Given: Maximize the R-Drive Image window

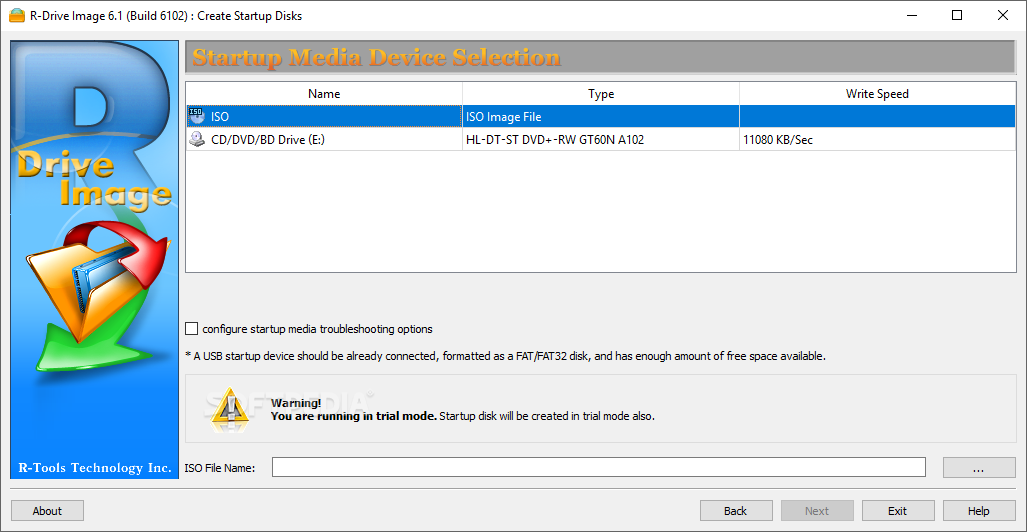Looking at the screenshot, I should click(957, 16).
